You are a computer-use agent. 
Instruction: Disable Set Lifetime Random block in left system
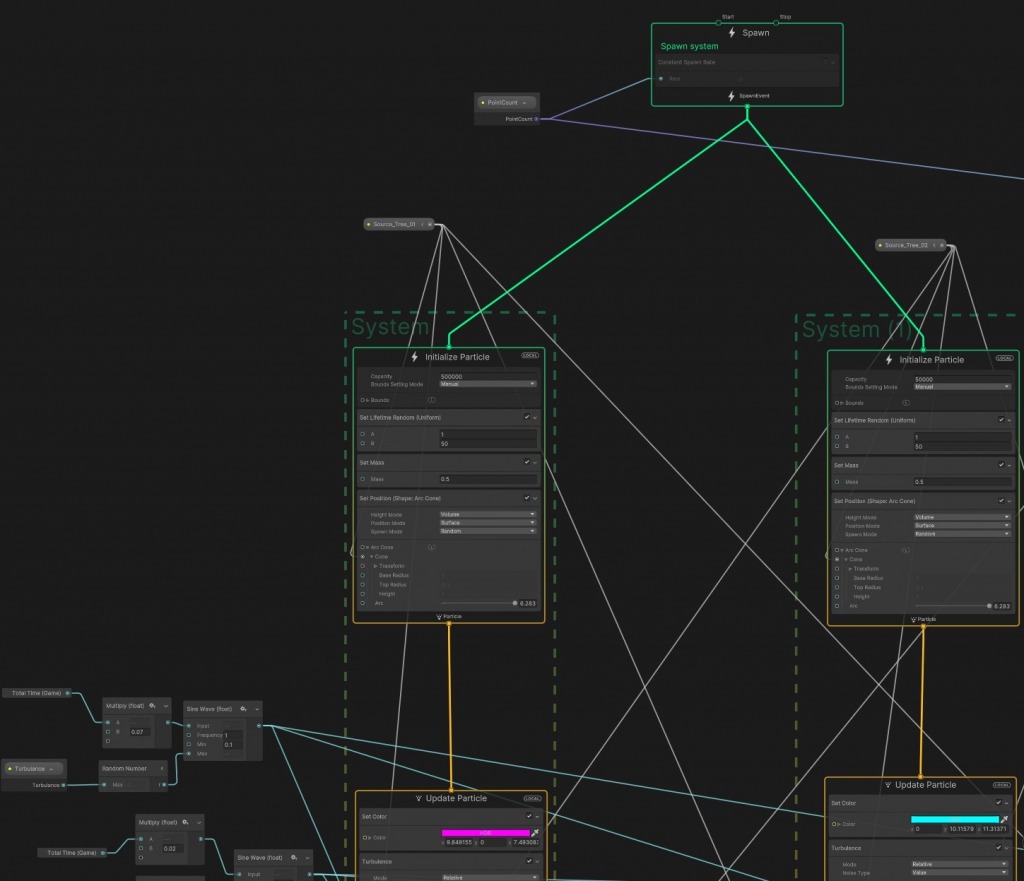[527, 417]
